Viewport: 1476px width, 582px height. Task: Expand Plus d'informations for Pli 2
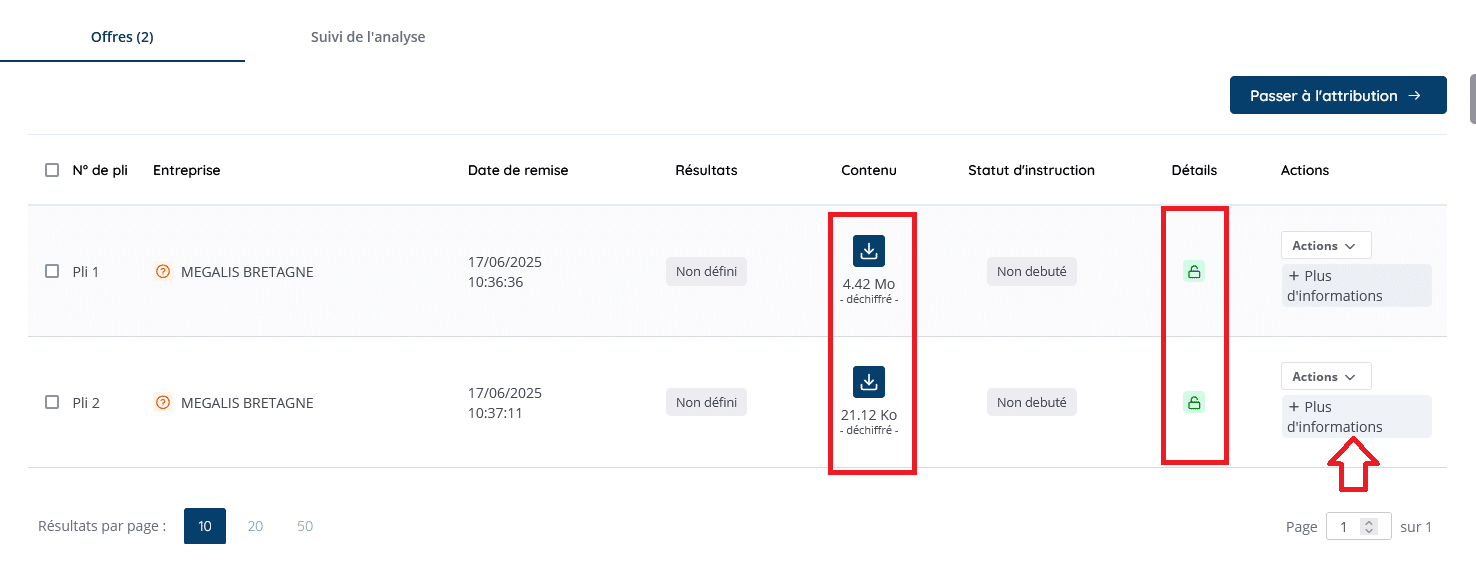[1356, 417]
